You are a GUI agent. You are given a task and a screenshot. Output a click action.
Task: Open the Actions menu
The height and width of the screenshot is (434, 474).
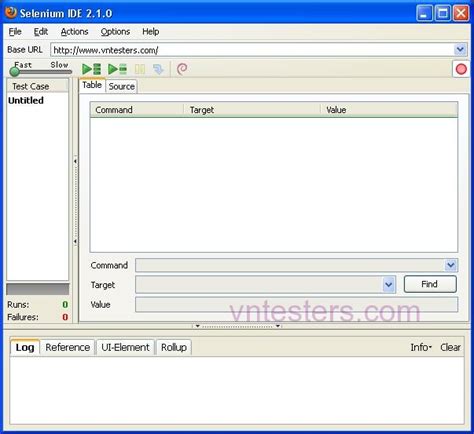click(74, 32)
